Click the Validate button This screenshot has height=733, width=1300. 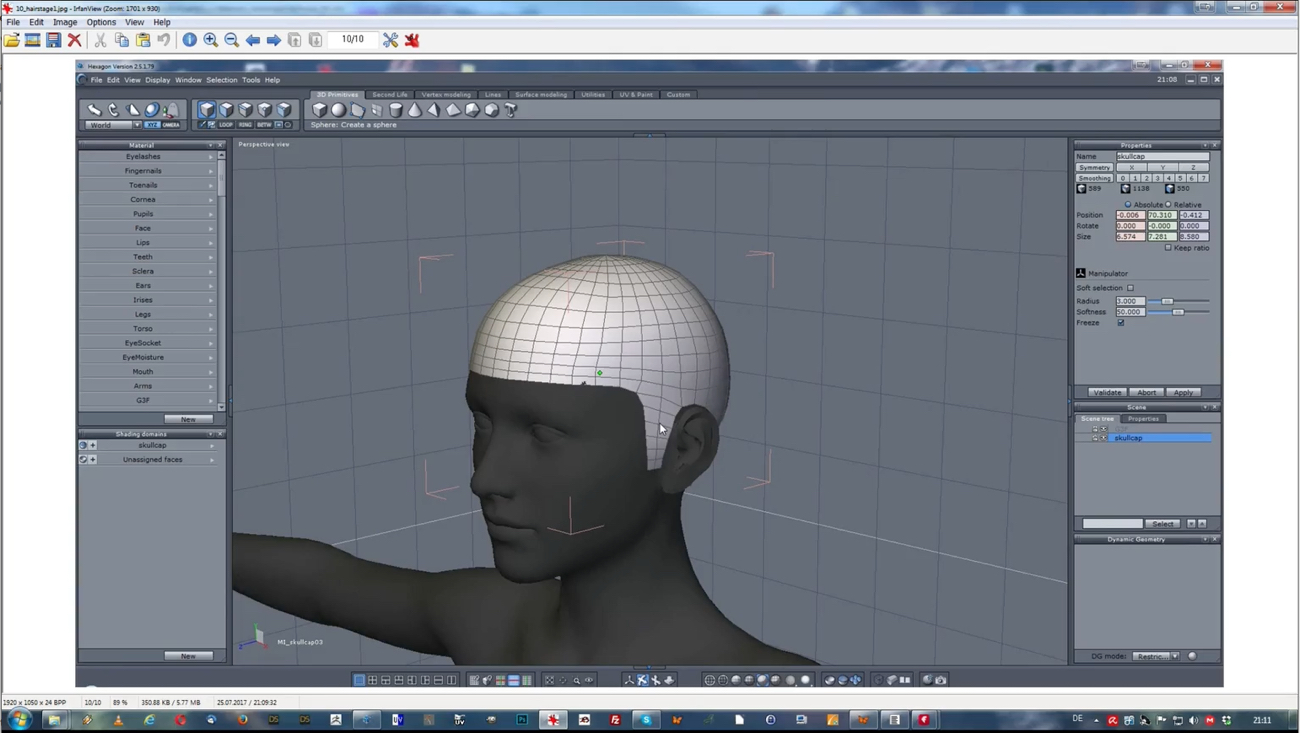(1106, 392)
